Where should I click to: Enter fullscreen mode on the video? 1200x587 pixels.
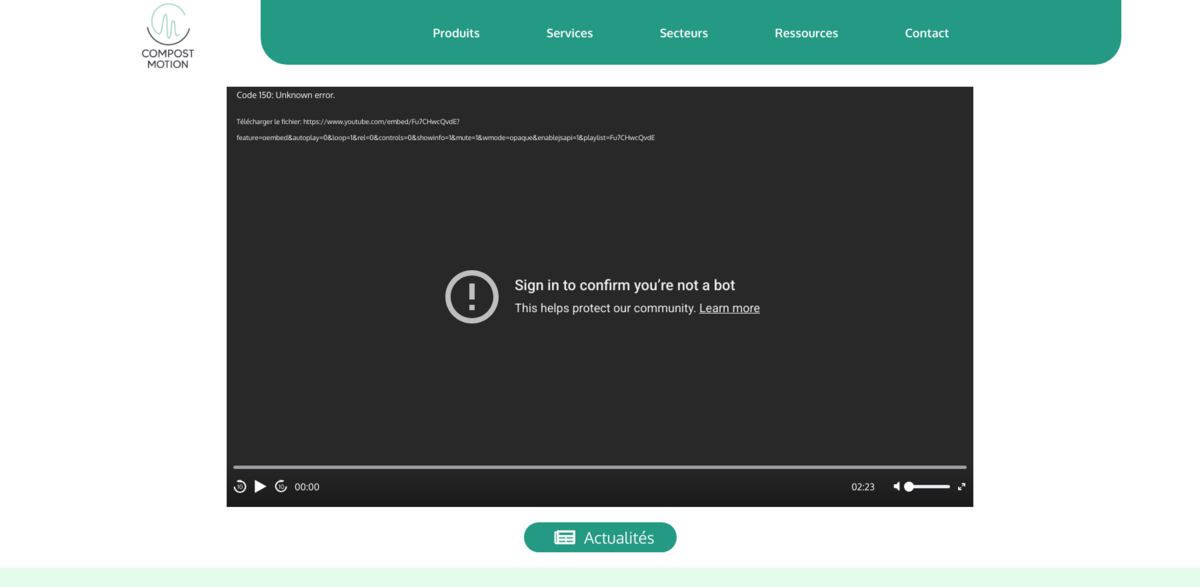pos(961,487)
